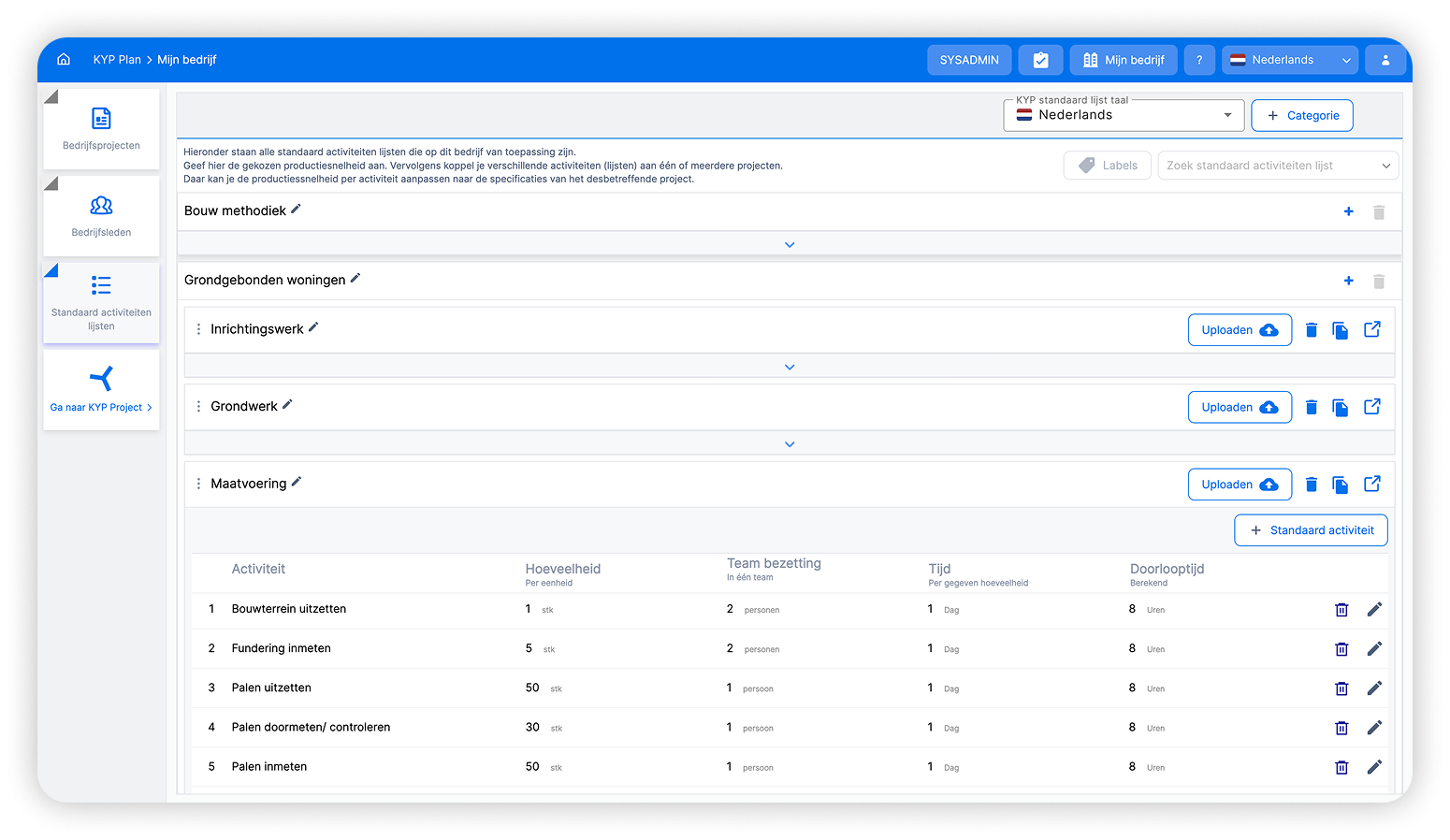Click the Mijn bedrijf breadcrumb text
Image resolution: width=1450 pixels, height=840 pixels.
click(187, 60)
